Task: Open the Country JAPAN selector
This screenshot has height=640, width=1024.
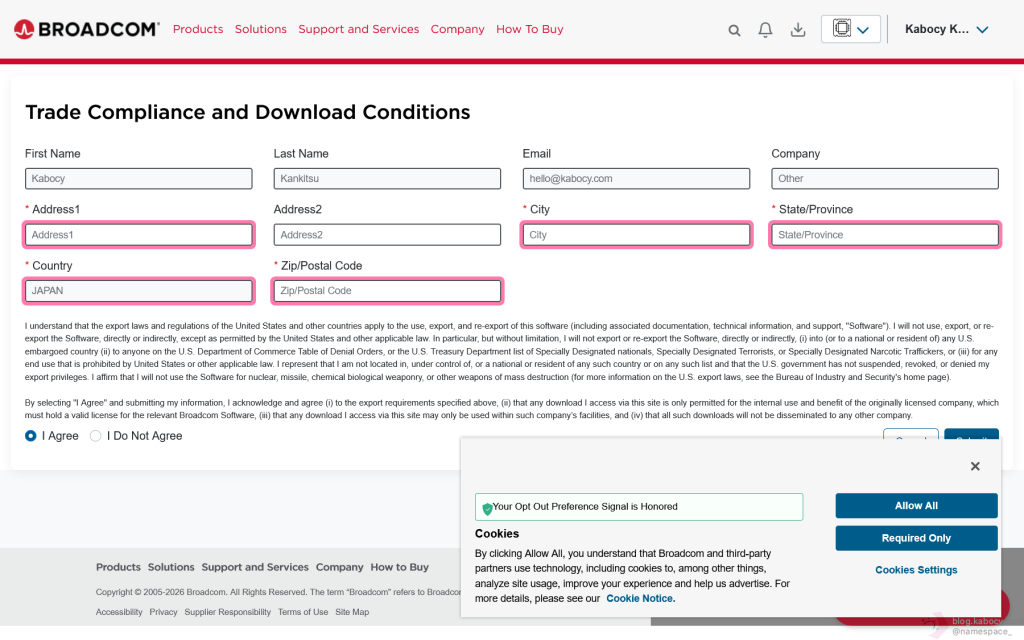Action: [x=139, y=291]
